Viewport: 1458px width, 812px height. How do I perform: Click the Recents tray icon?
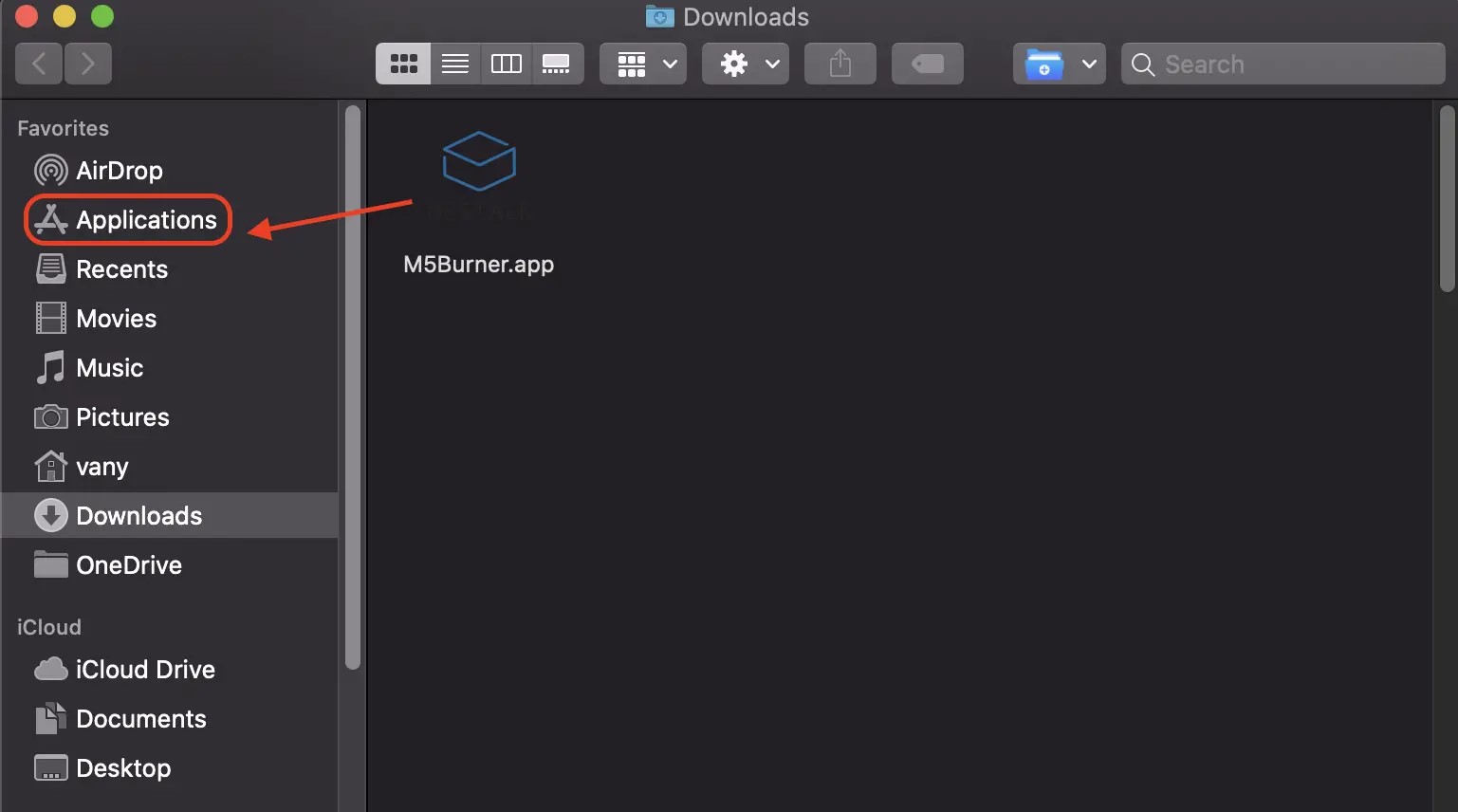(50, 269)
